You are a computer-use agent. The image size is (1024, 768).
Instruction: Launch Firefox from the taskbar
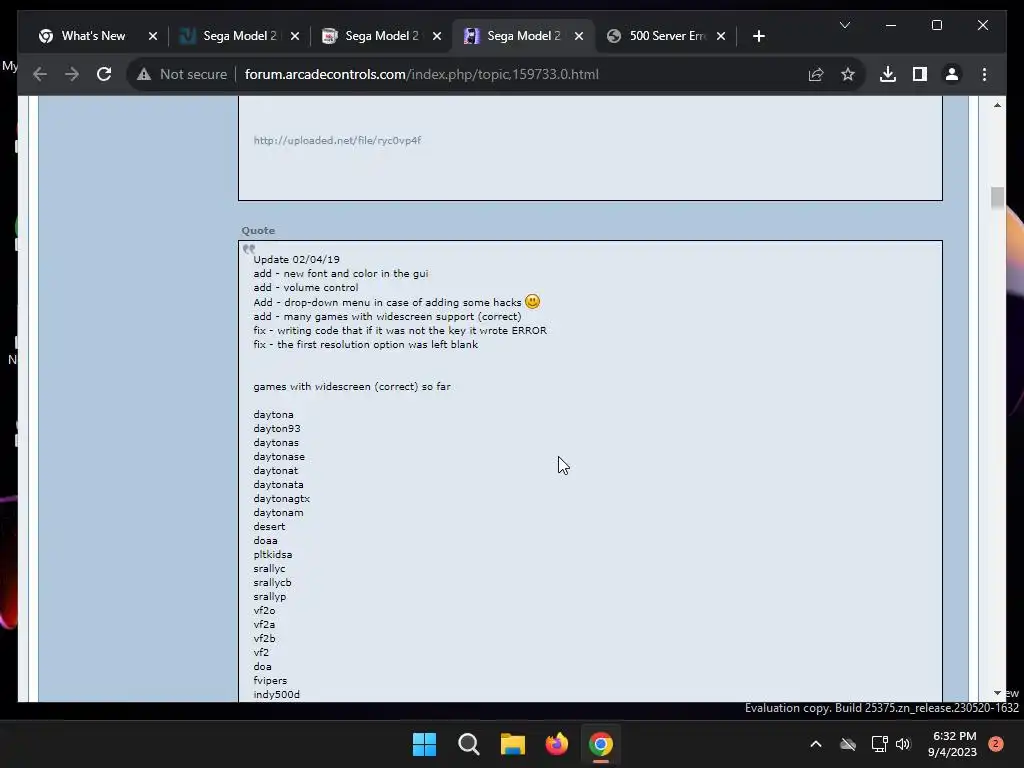556,744
